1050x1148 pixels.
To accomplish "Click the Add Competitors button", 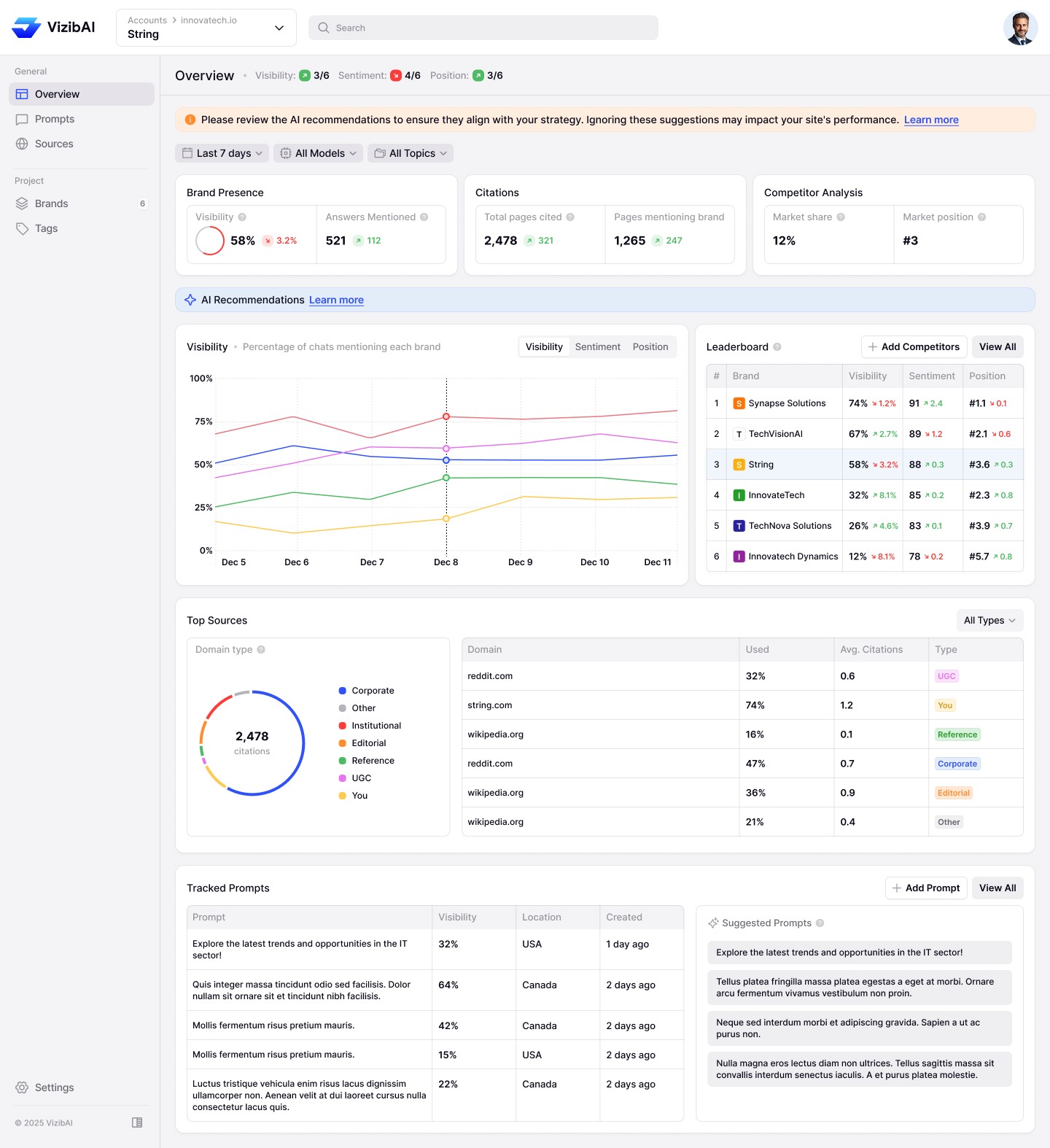I will pos(914,347).
